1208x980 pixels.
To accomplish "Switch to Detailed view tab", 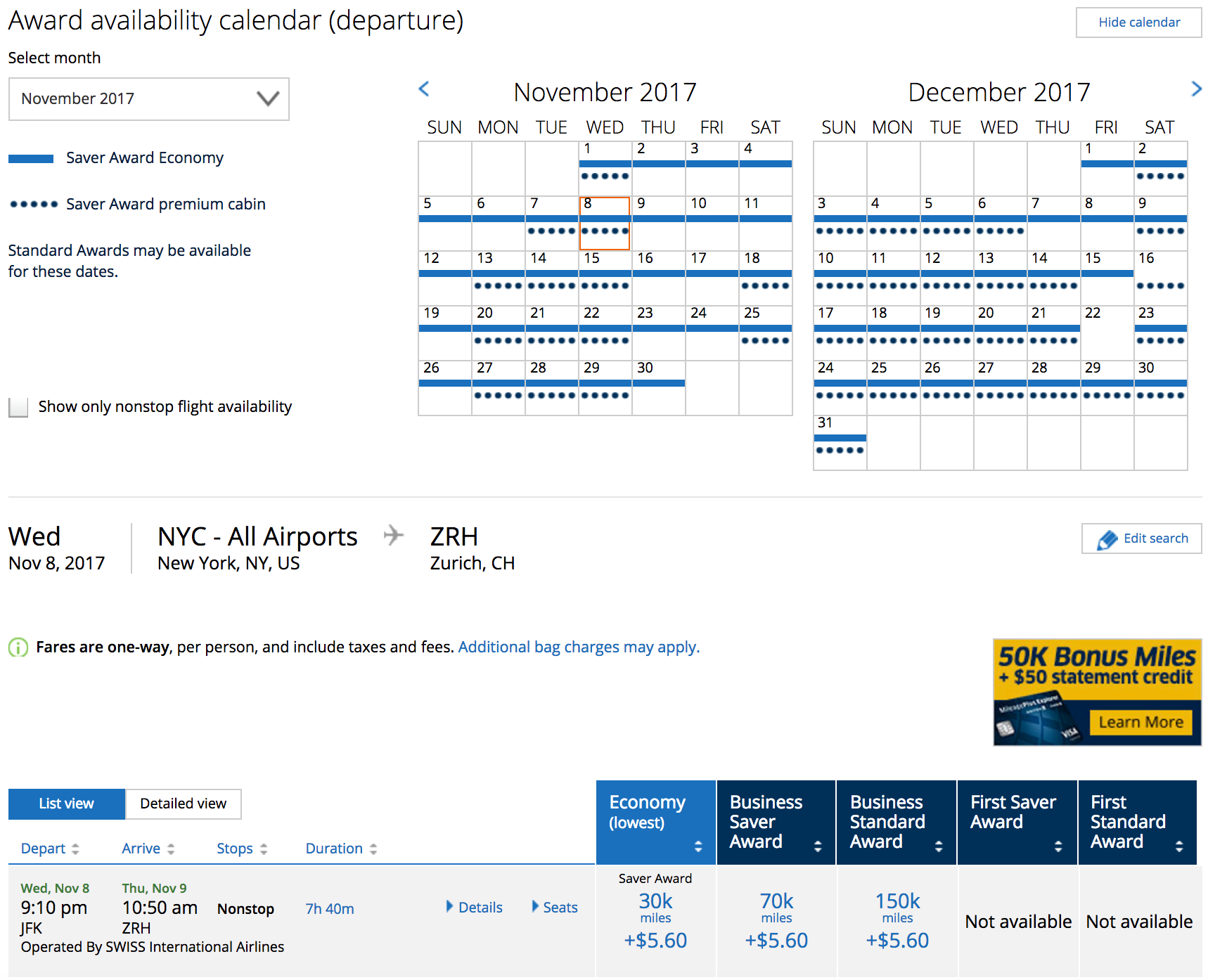I will click(x=184, y=804).
